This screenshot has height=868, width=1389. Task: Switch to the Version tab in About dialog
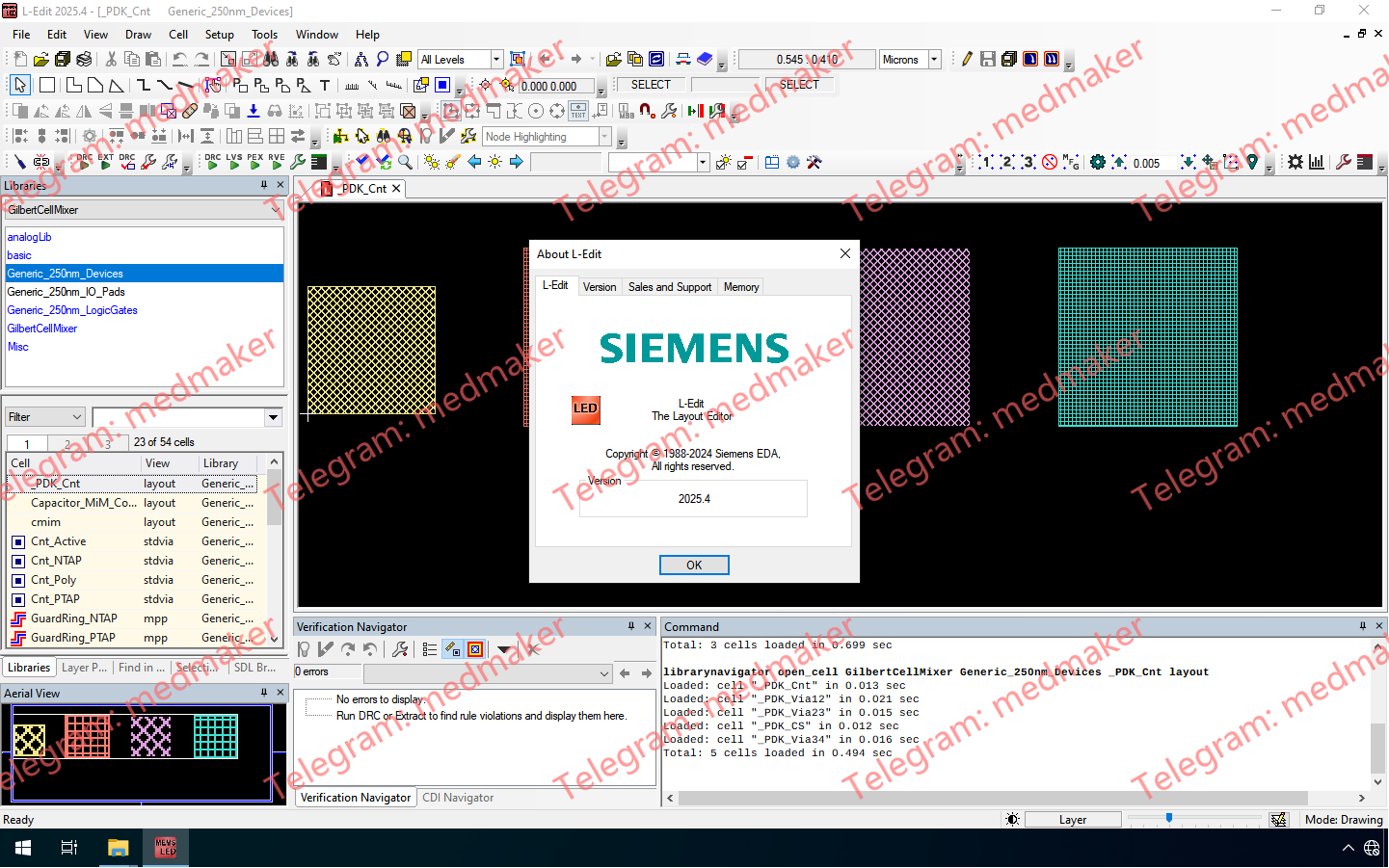(599, 287)
